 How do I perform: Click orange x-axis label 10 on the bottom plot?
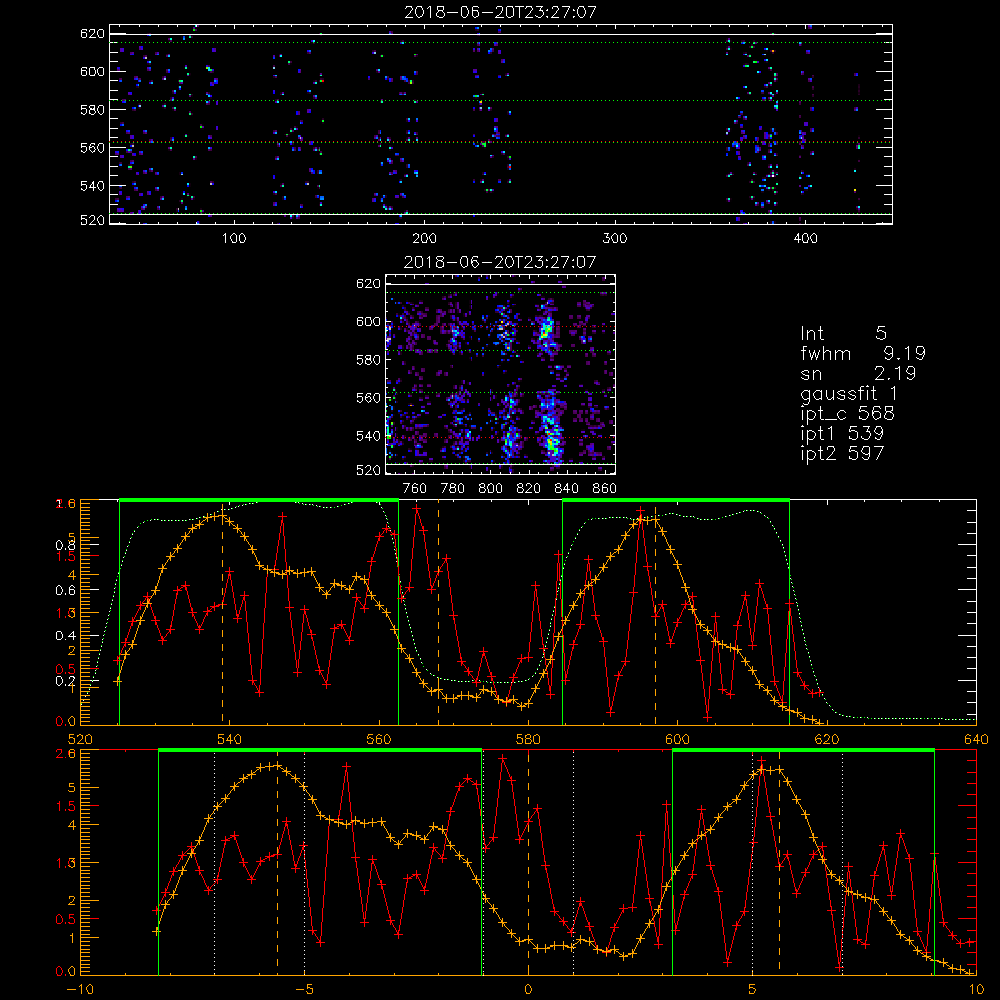[x=976, y=990]
